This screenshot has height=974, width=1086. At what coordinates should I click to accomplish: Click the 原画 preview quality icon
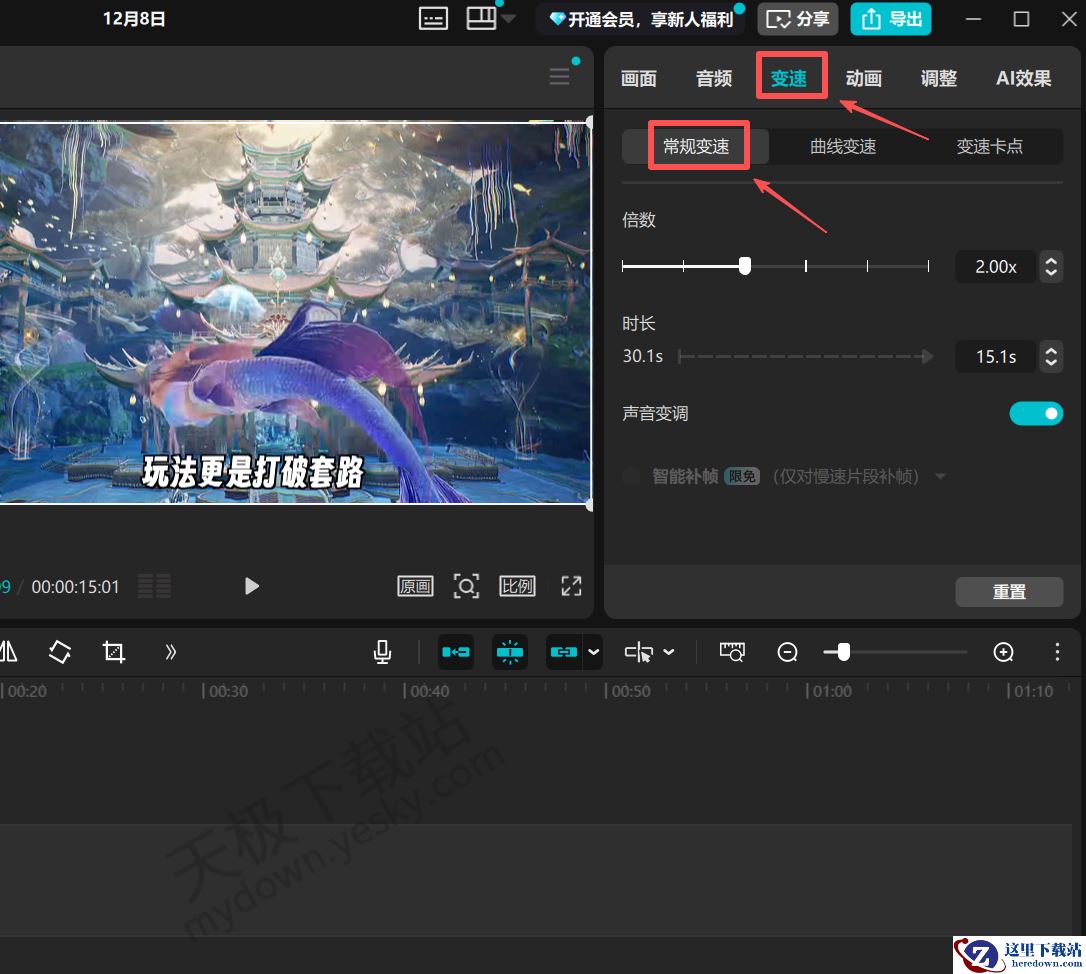pyautogui.click(x=415, y=586)
